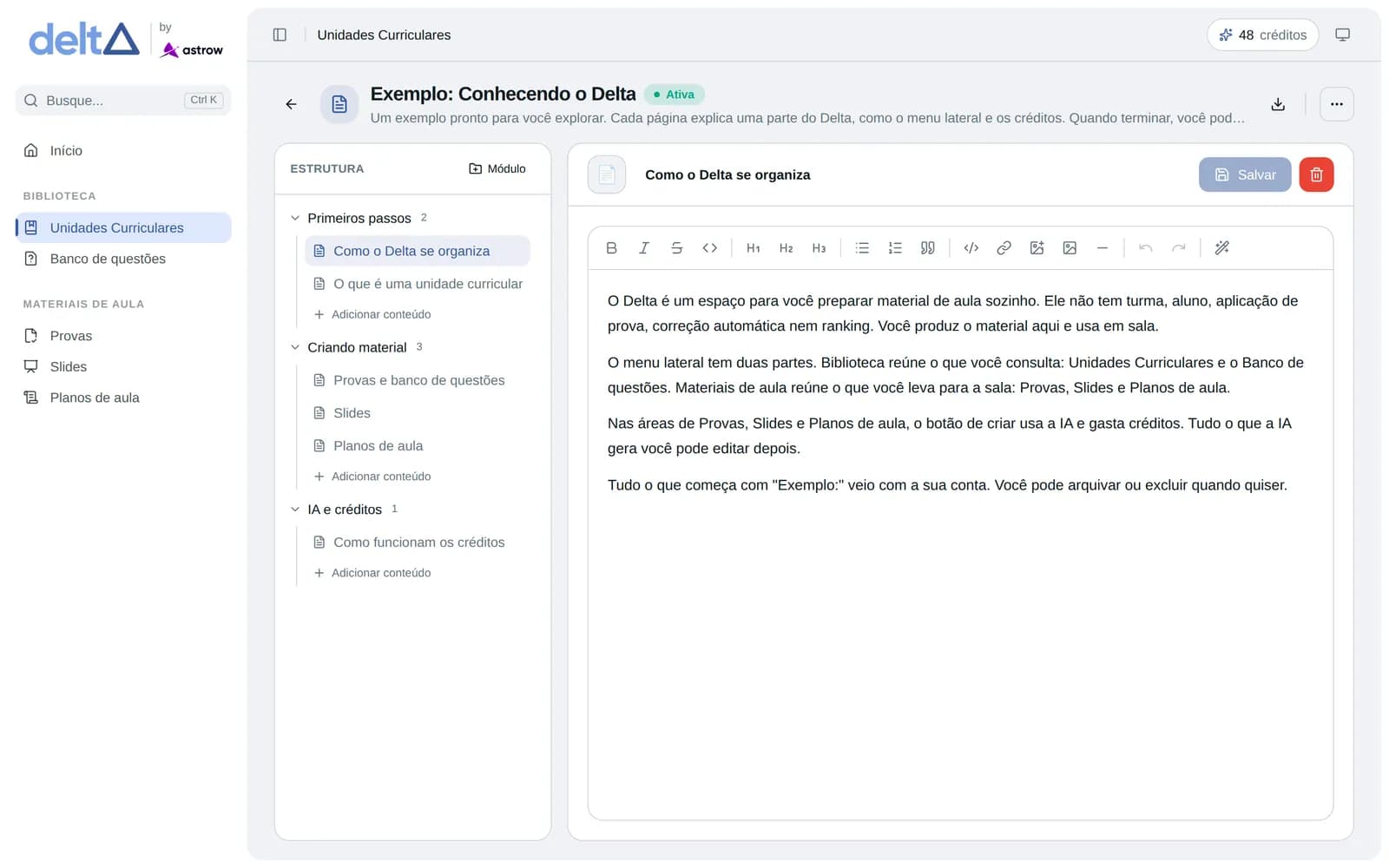Collapse the Criando material module
This screenshot has width=1389, height=868.
click(x=295, y=347)
